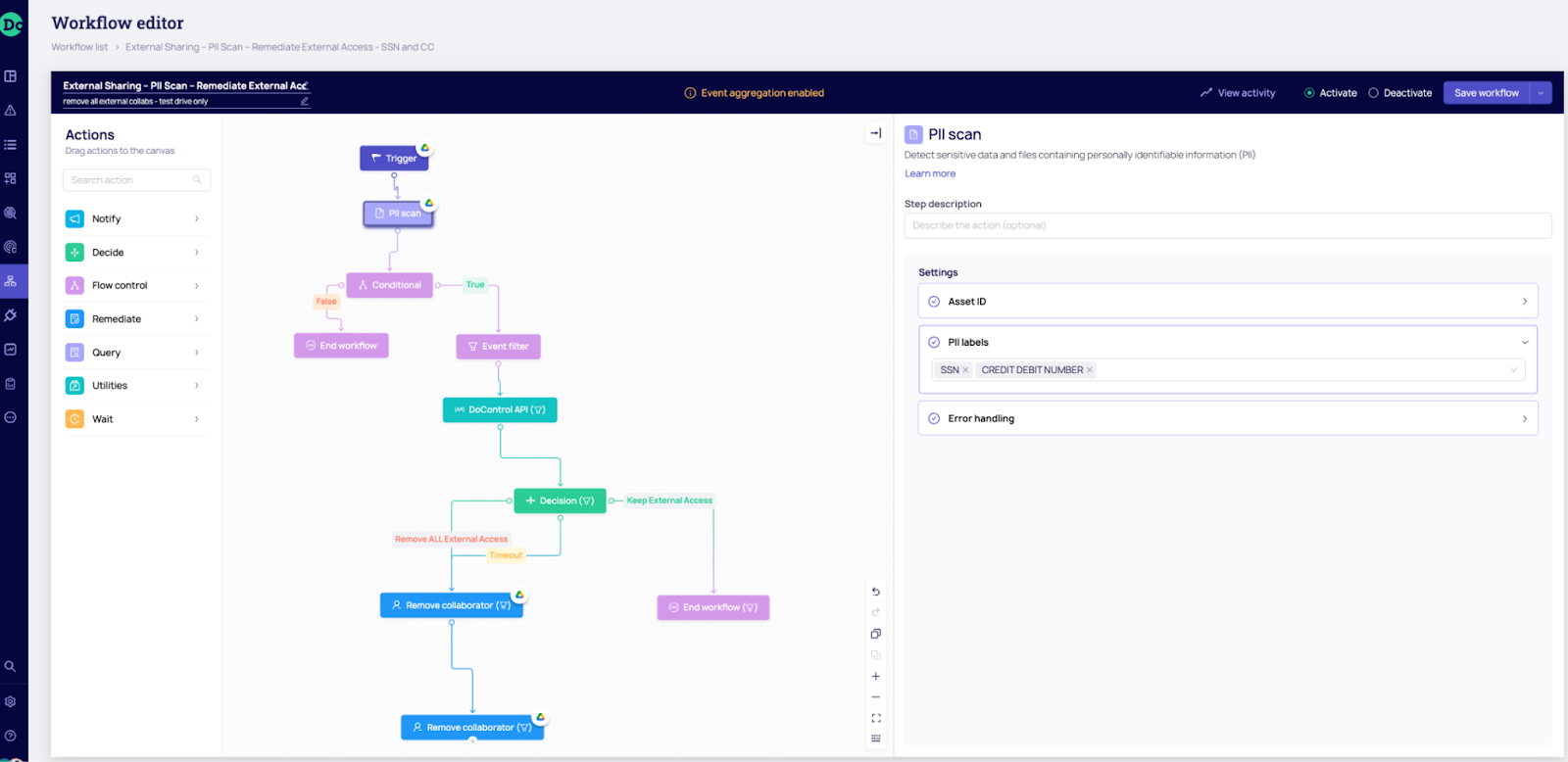Expand the Wait actions group
This screenshot has width=1568, height=762.
(197, 418)
